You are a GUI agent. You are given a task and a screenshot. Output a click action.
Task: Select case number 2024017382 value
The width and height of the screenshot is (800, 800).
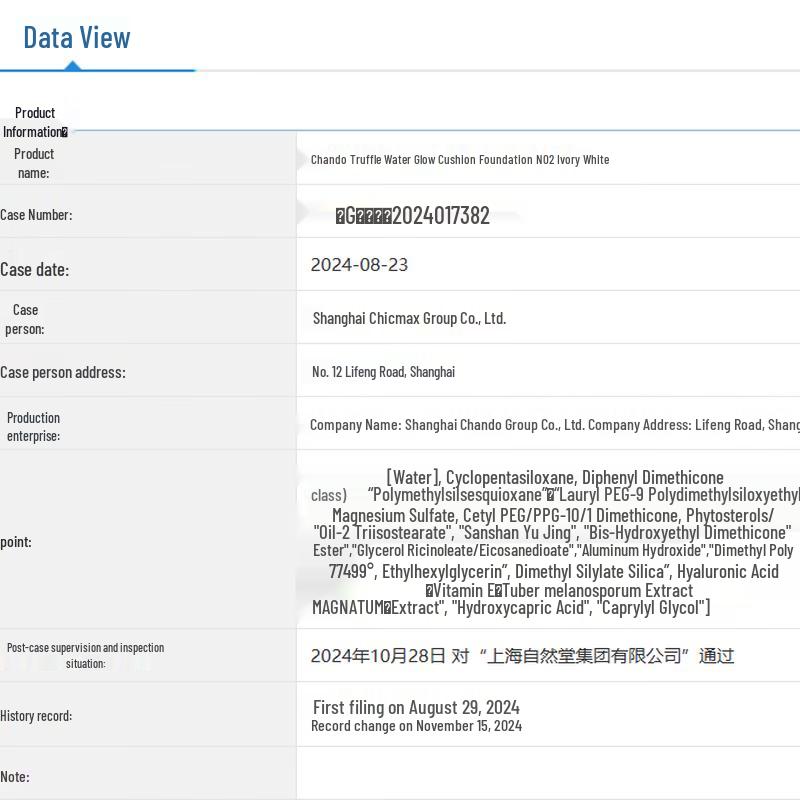[412, 215]
